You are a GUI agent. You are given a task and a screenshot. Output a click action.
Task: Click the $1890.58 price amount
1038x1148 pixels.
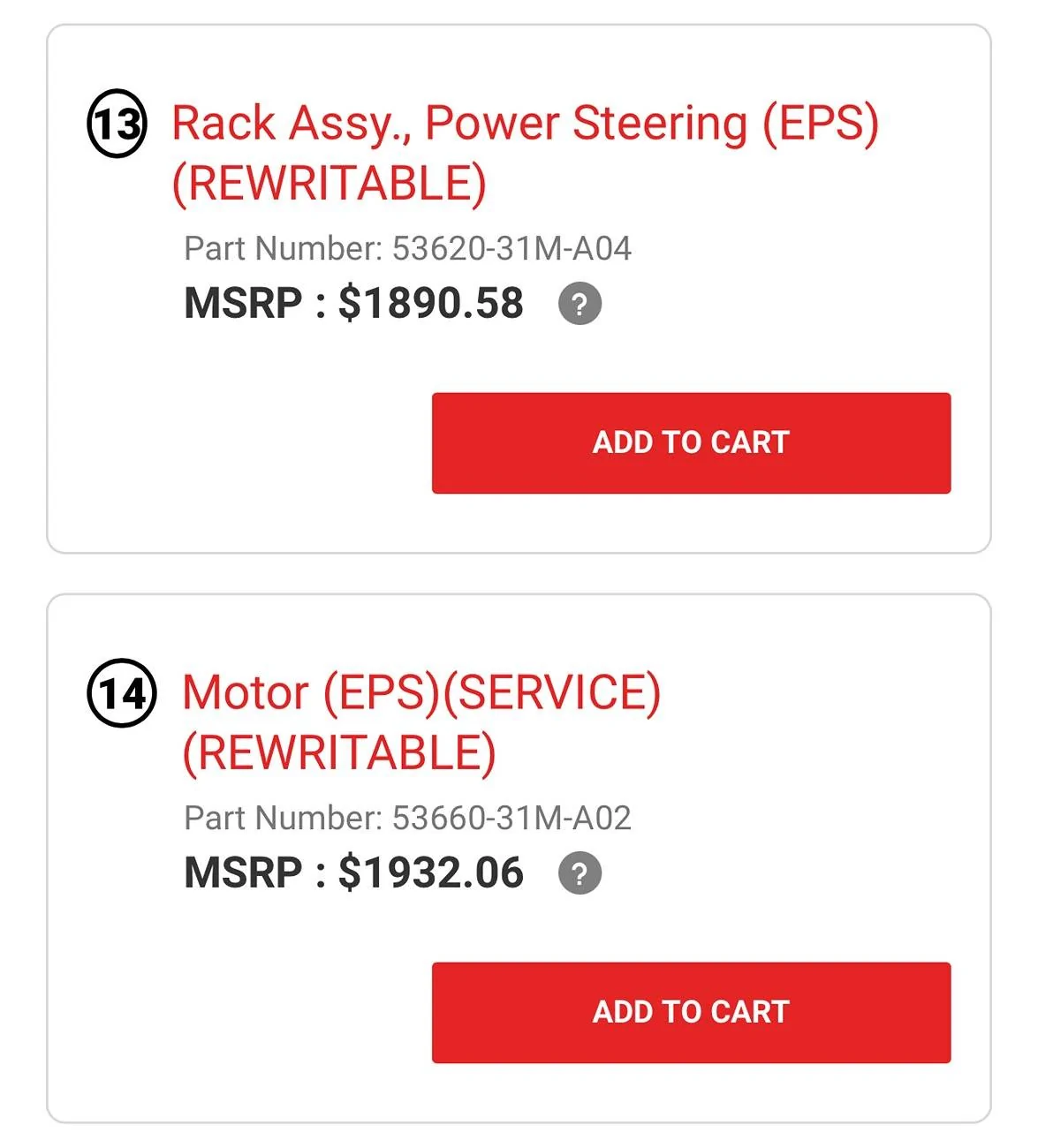(x=431, y=304)
